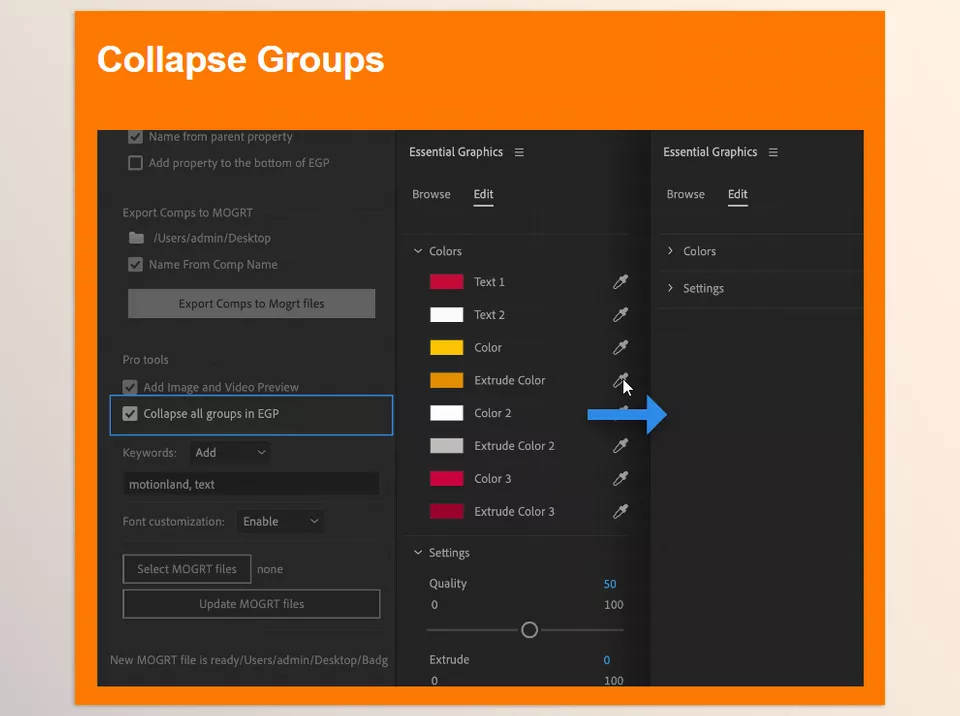Viewport: 960px width, 716px height.
Task: Click the folder icon for export path
Action: click(x=136, y=238)
